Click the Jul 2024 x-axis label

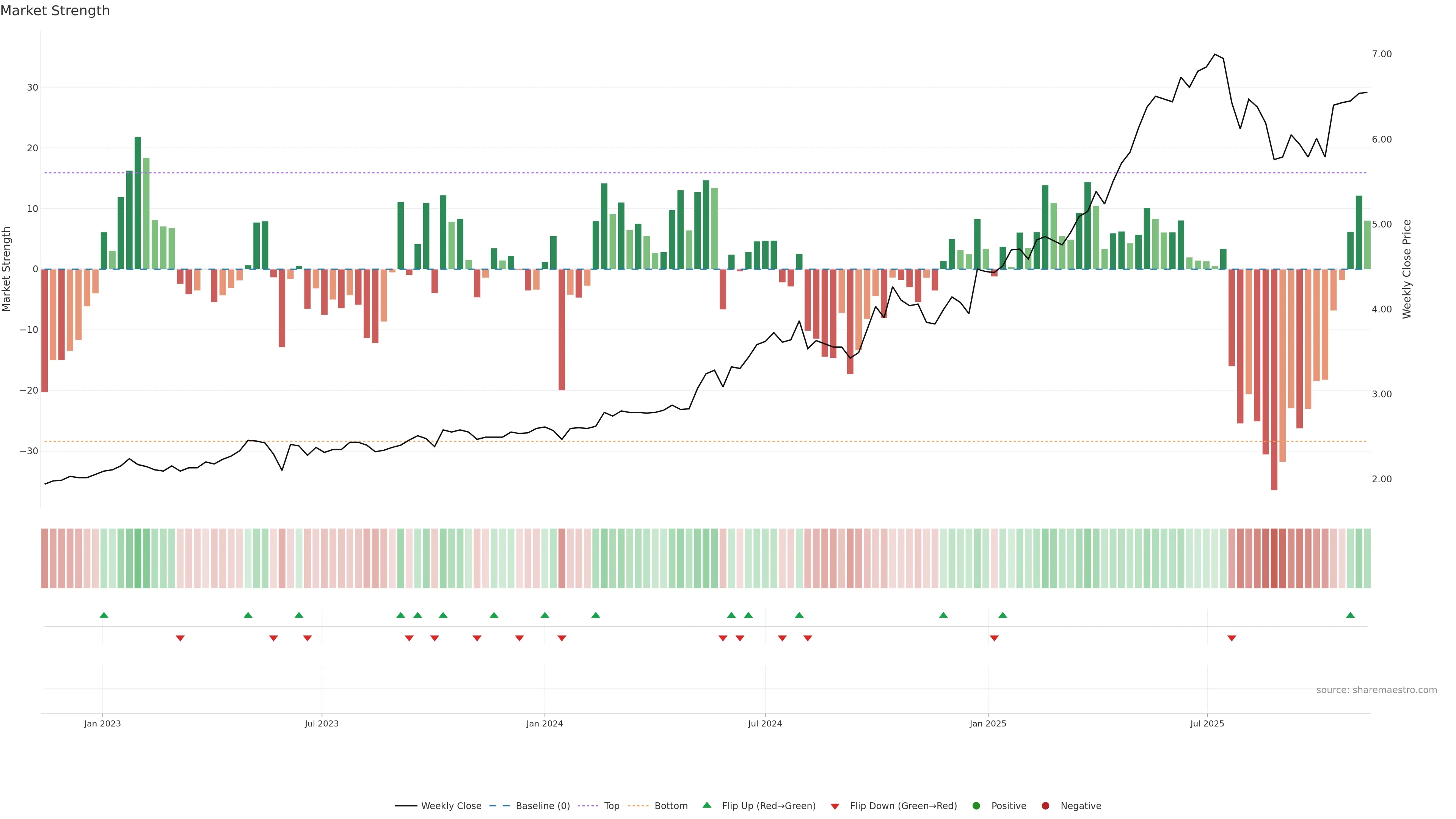[765, 723]
